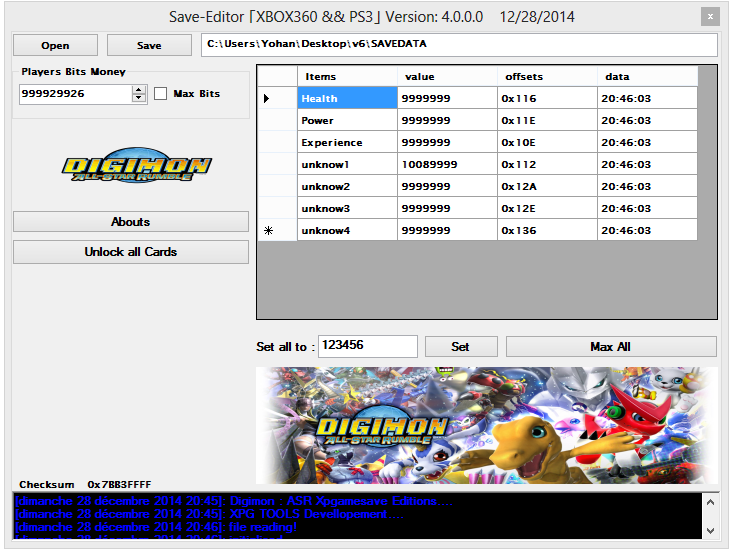Select the Experience value cell
The width and height of the screenshot is (735, 557).
tap(447, 142)
